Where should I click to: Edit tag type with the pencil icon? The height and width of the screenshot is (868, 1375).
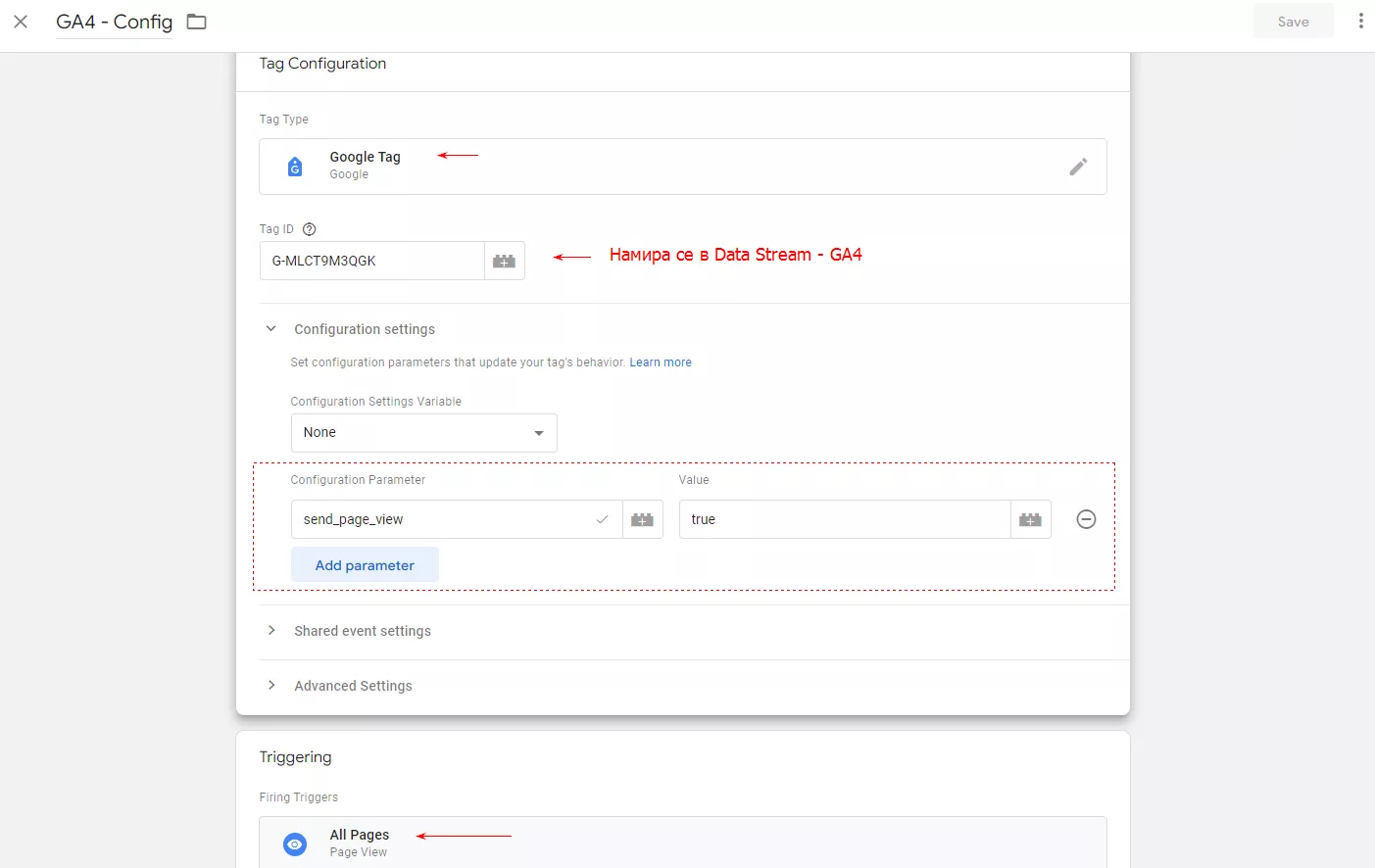coord(1078,167)
